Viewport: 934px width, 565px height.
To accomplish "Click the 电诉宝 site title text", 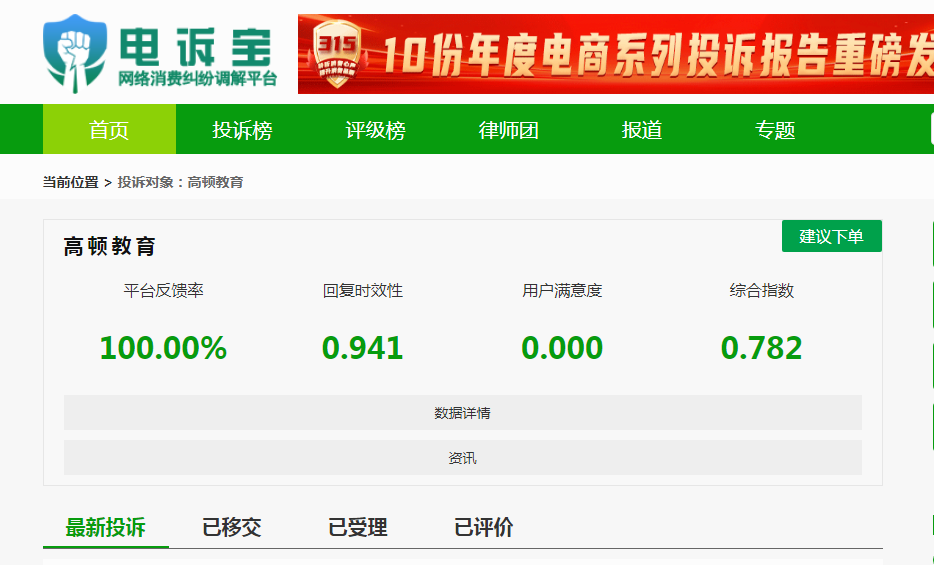I will [195, 46].
